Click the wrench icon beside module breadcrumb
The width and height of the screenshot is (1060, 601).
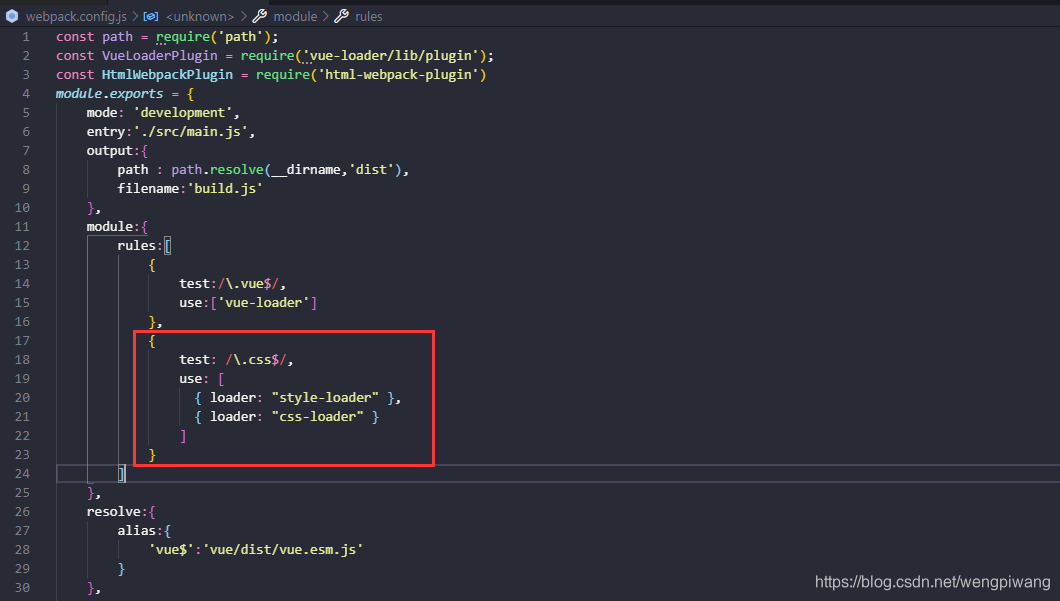261,15
